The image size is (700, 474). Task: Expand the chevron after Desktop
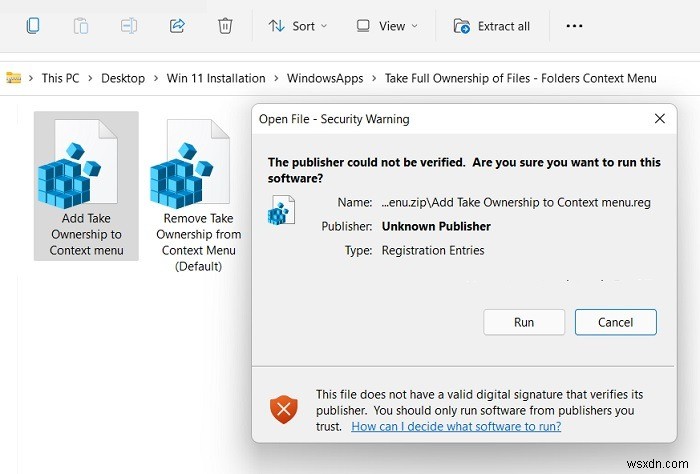(156, 78)
